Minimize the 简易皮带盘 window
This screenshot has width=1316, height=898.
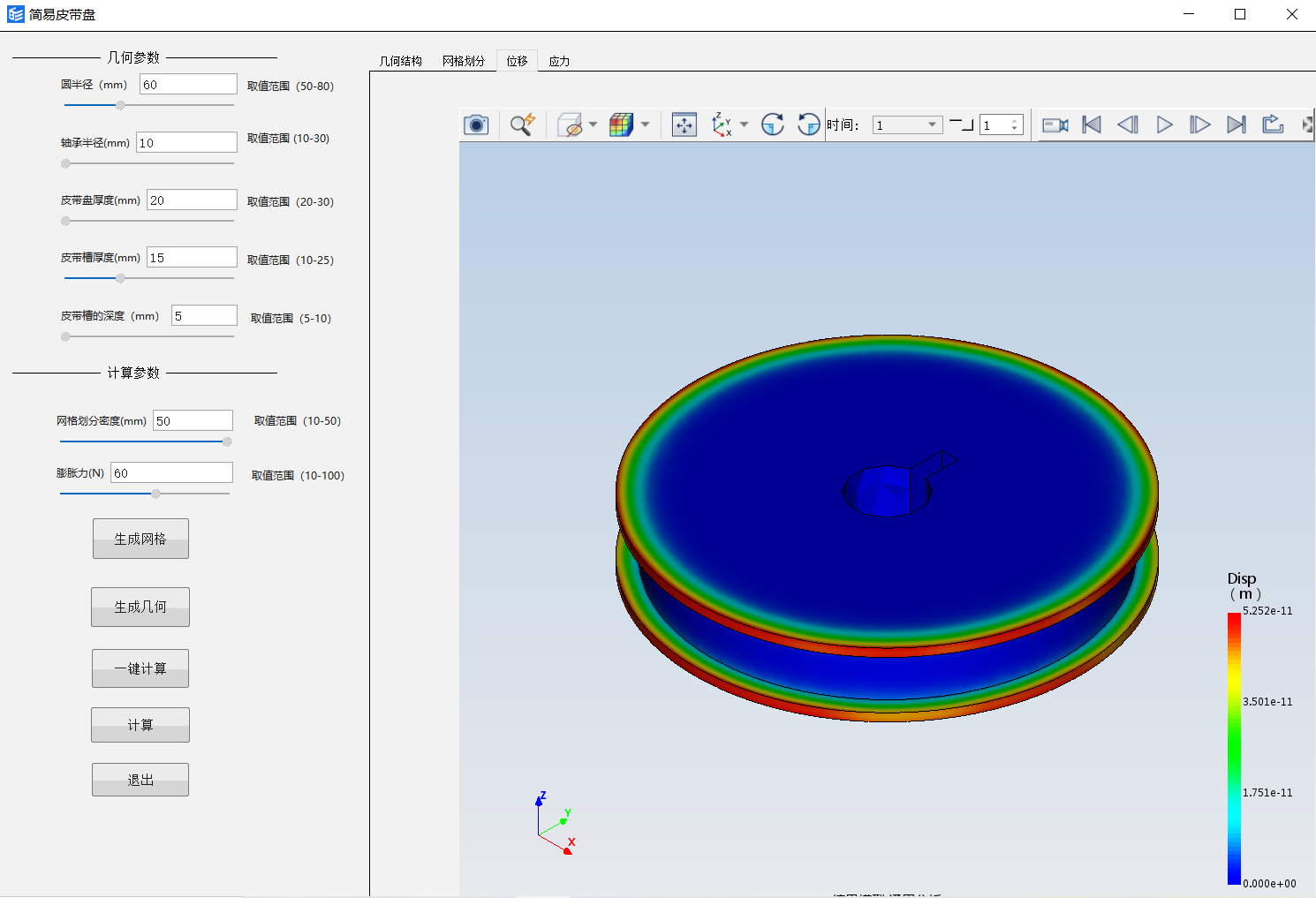click(x=1189, y=14)
